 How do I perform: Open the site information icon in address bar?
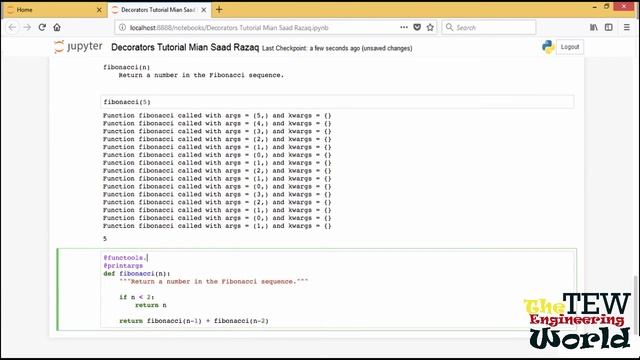pyautogui.click(x=122, y=27)
